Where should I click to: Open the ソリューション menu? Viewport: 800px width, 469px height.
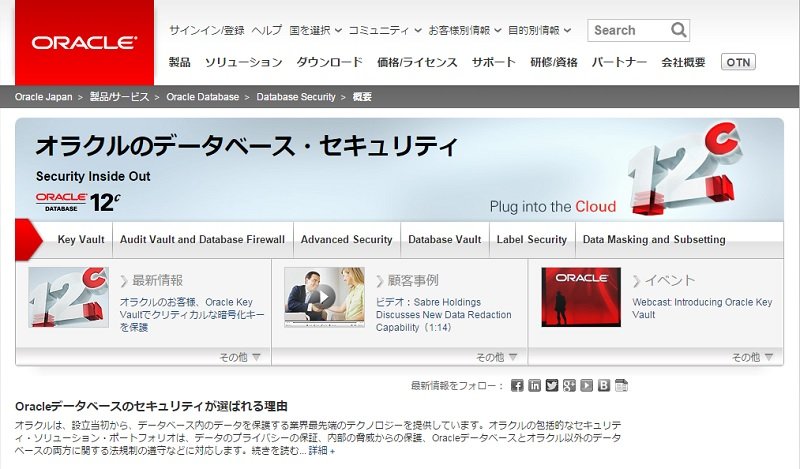pos(243,62)
